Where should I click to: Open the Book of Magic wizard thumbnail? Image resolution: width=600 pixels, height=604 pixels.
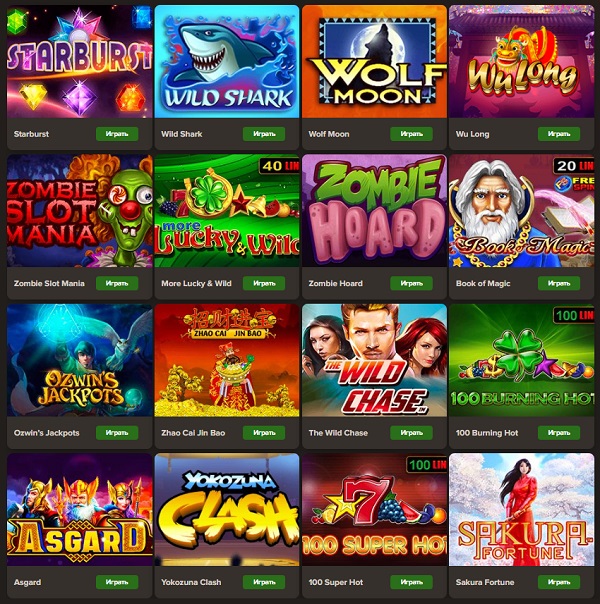[x=521, y=211]
